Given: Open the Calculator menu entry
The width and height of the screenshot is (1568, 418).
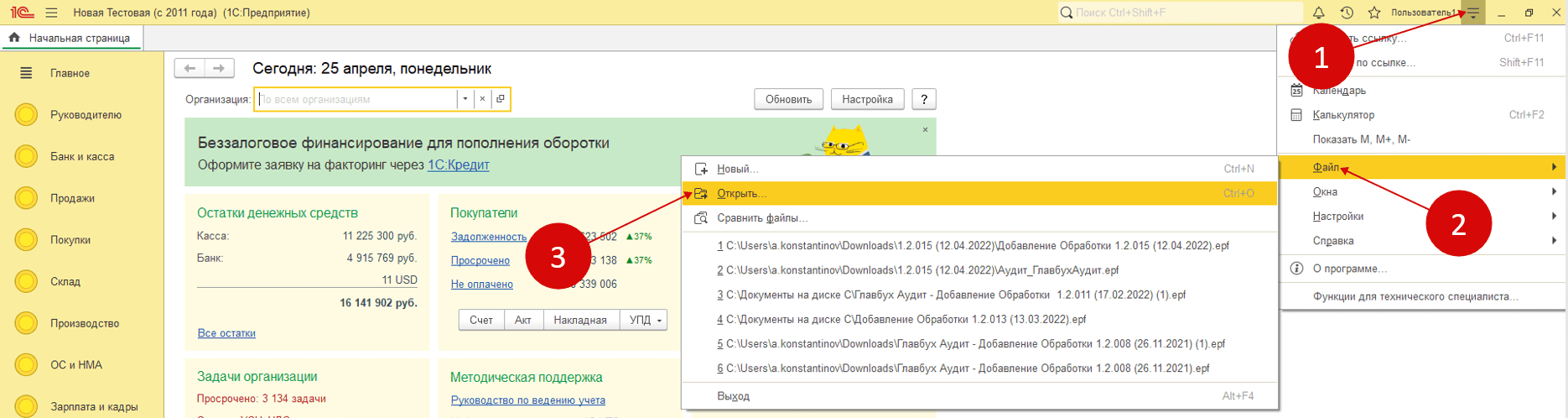Looking at the screenshot, I should (1343, 115).
